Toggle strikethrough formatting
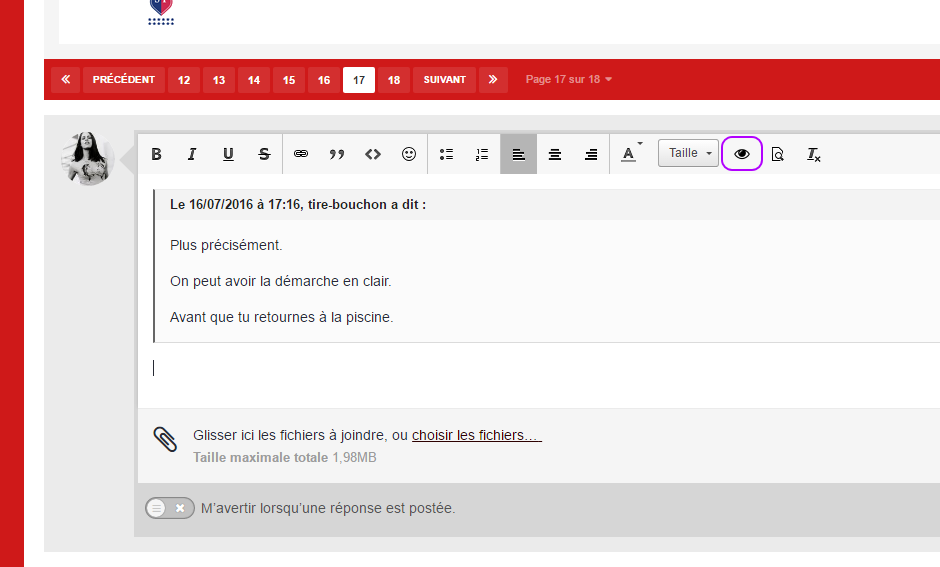The height and width of the screenshot is (567, 940). (264, 154)
